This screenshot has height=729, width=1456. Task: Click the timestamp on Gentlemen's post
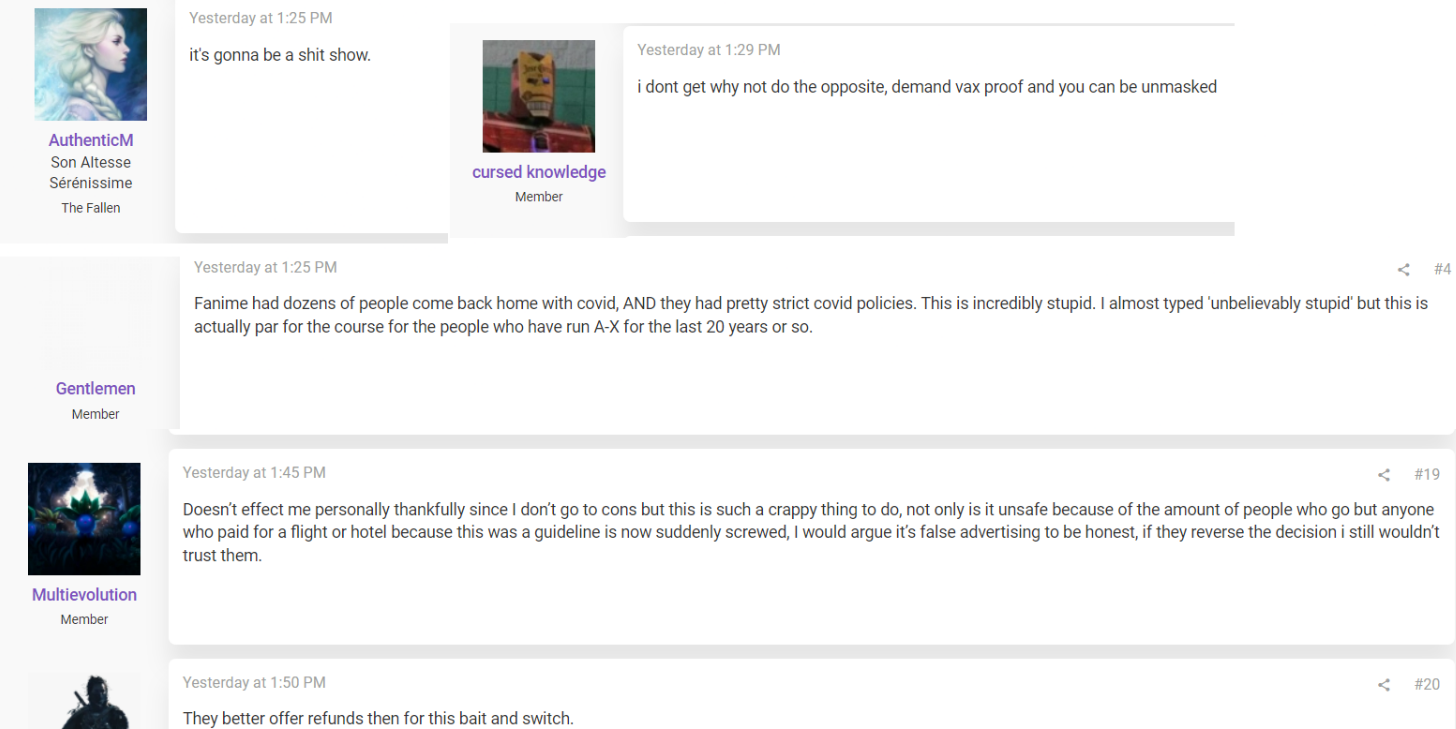265,268
